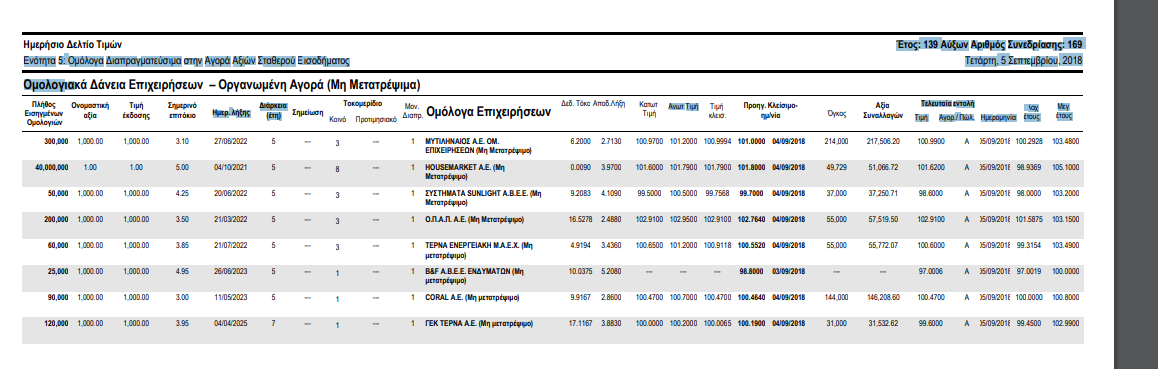The width and height of the screenshot is (1158, 369).
Task: Click the previous close '102.7640'
Action: pos(751,219)
